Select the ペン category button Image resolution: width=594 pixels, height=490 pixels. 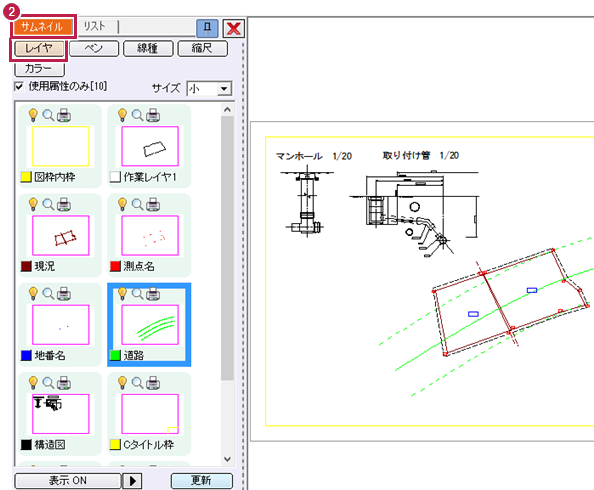94,48
